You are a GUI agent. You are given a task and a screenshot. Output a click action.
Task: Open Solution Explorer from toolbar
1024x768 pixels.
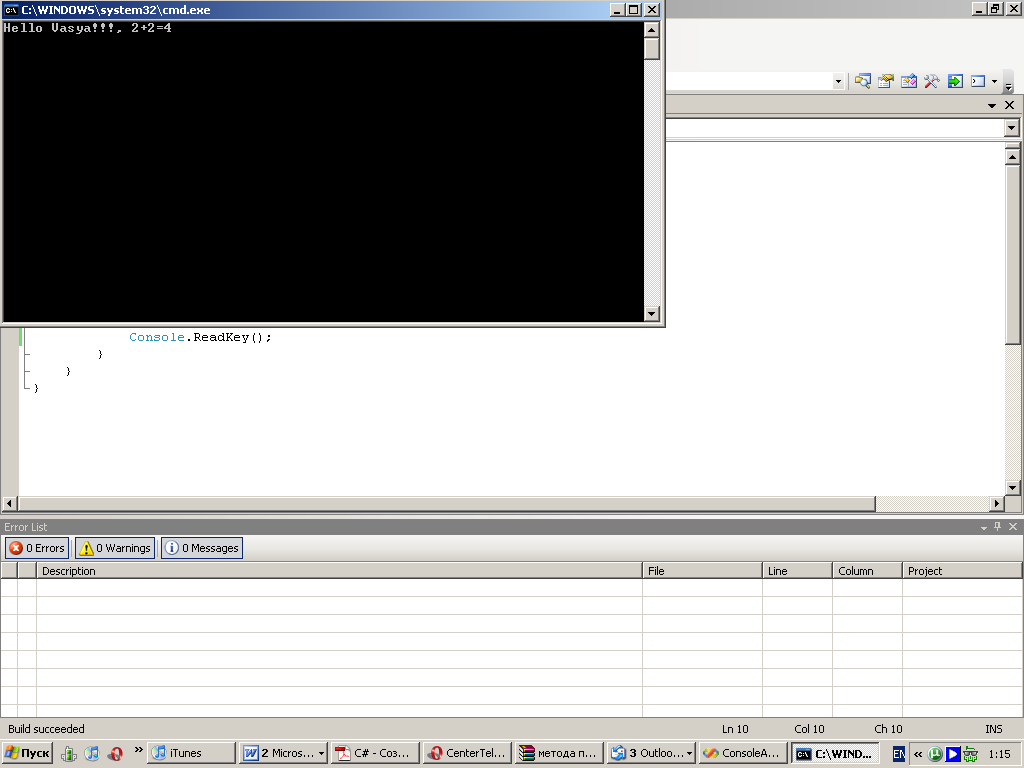click(x=863, y=82)
